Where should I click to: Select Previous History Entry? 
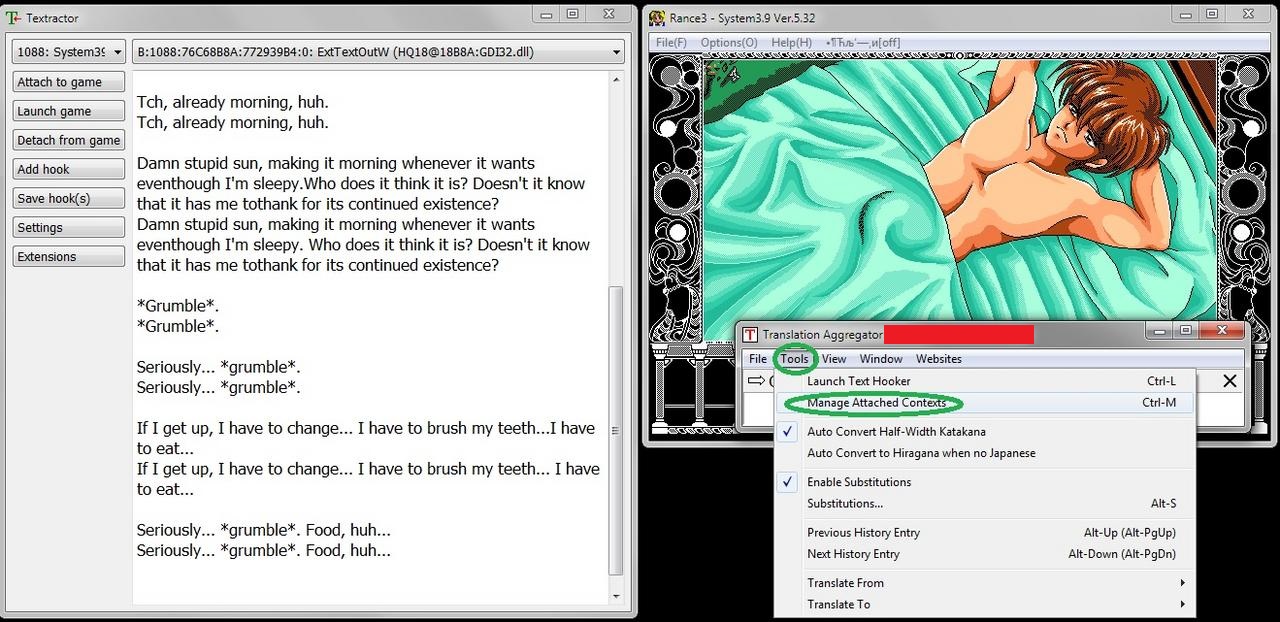[985, 533]
